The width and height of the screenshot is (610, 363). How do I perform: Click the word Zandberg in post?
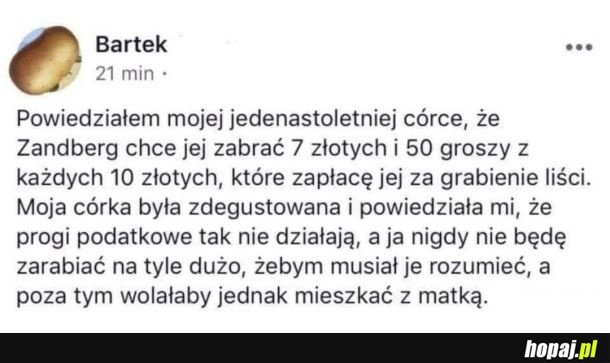coord(67,149)
